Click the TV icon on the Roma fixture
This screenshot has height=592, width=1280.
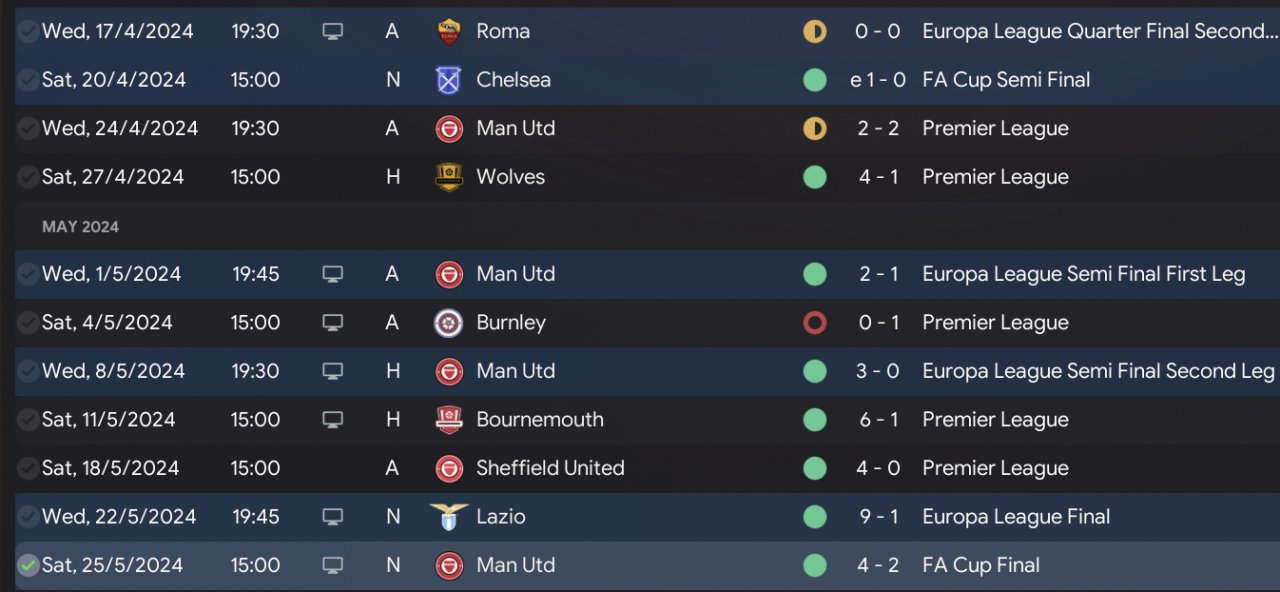(x=333, y=32)
